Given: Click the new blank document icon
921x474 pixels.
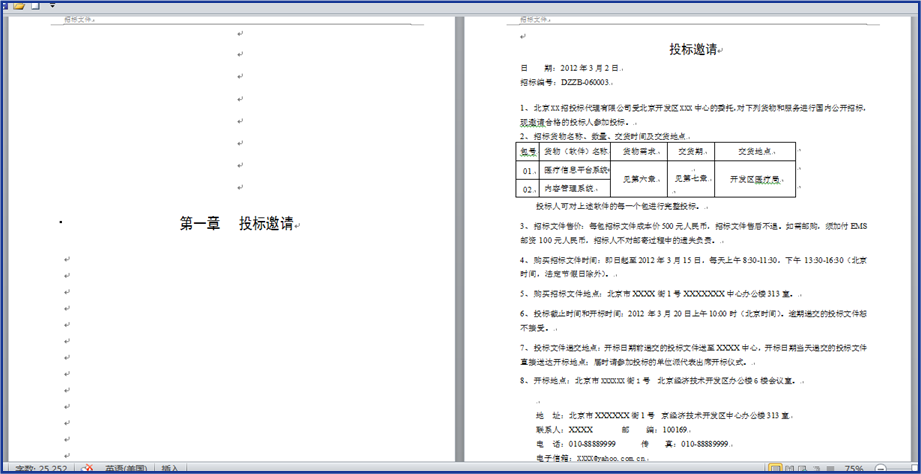Looking at the screenshot, I should point(35,5).
